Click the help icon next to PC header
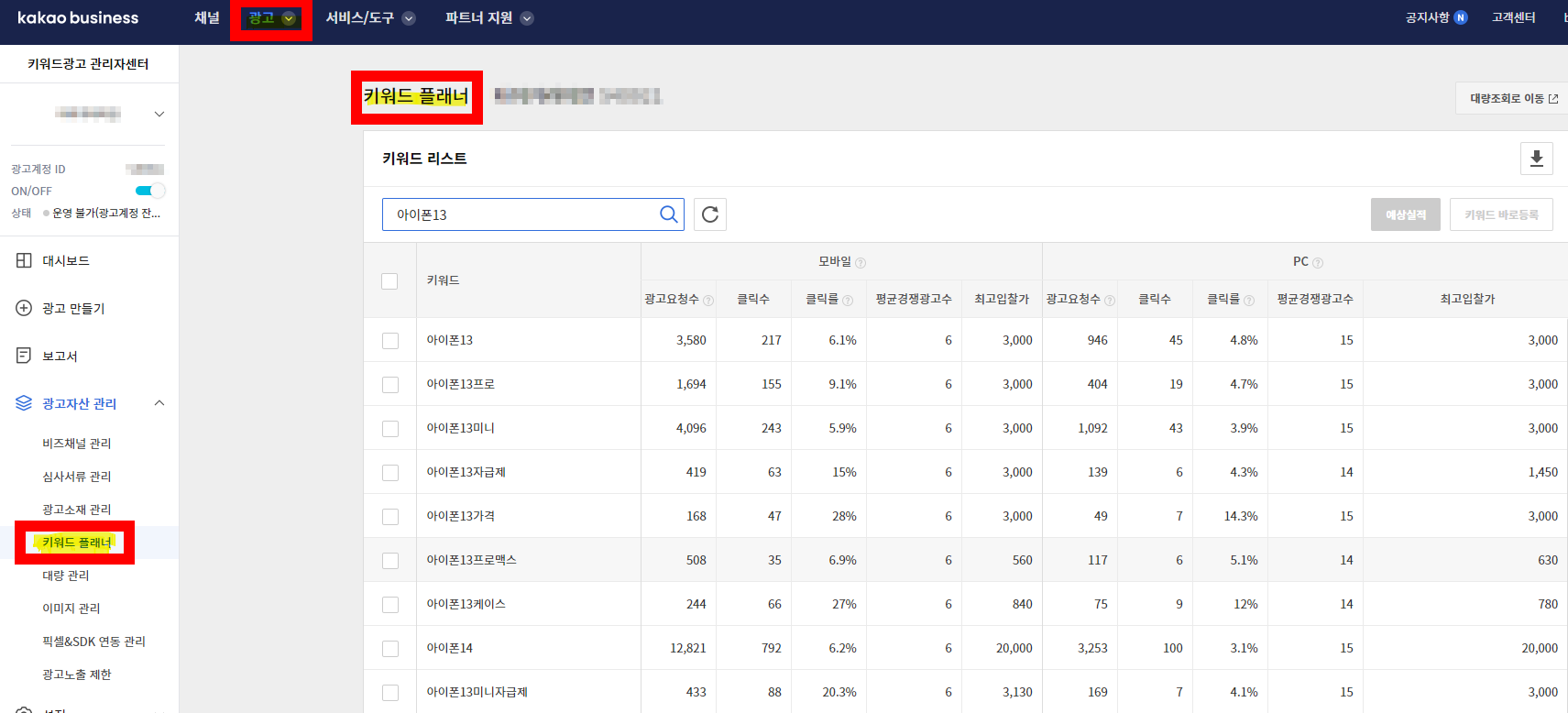The image size is (1568, 713). [1318, 263]
